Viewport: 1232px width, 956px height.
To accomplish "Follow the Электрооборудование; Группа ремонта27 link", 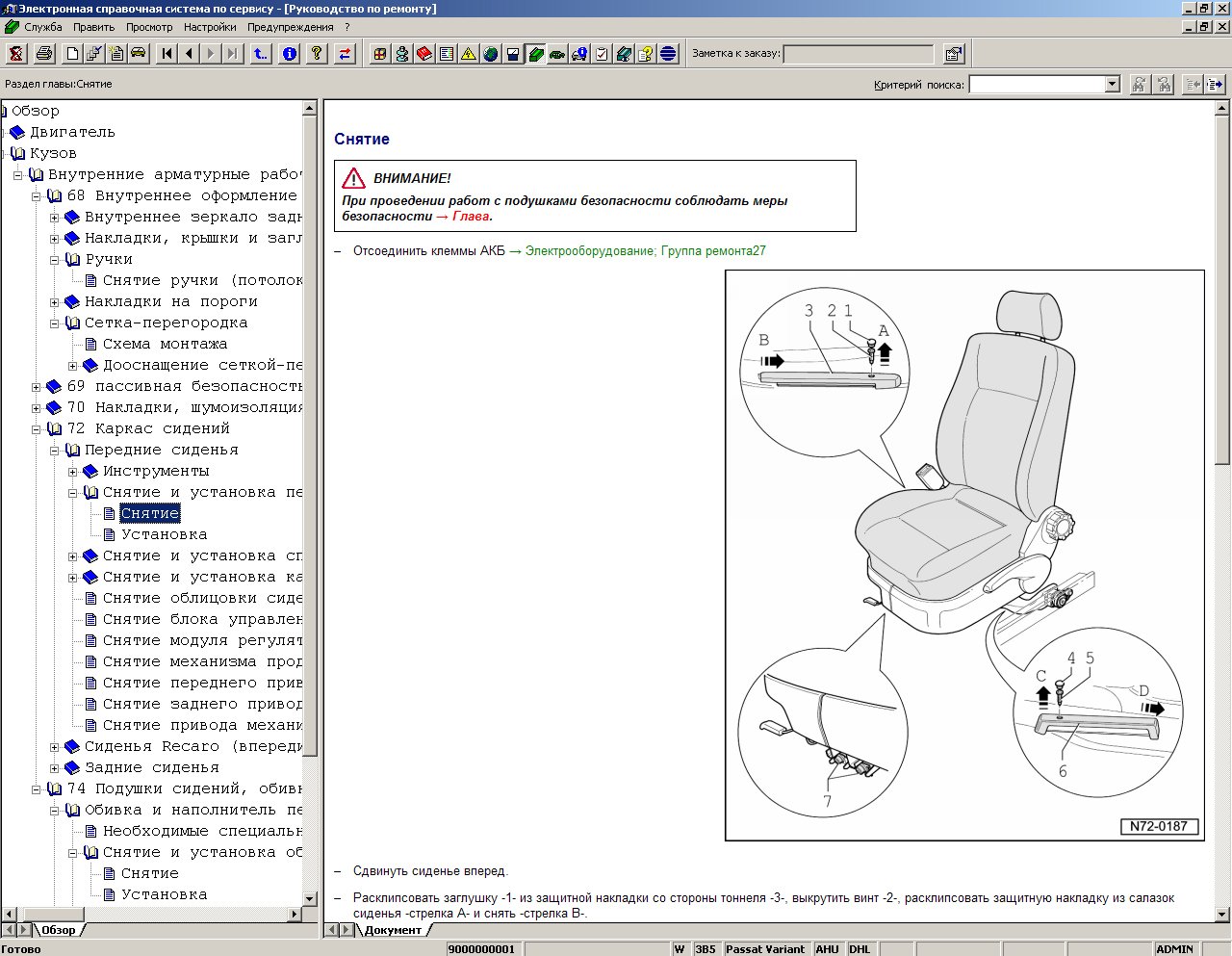I will point(645,251).
